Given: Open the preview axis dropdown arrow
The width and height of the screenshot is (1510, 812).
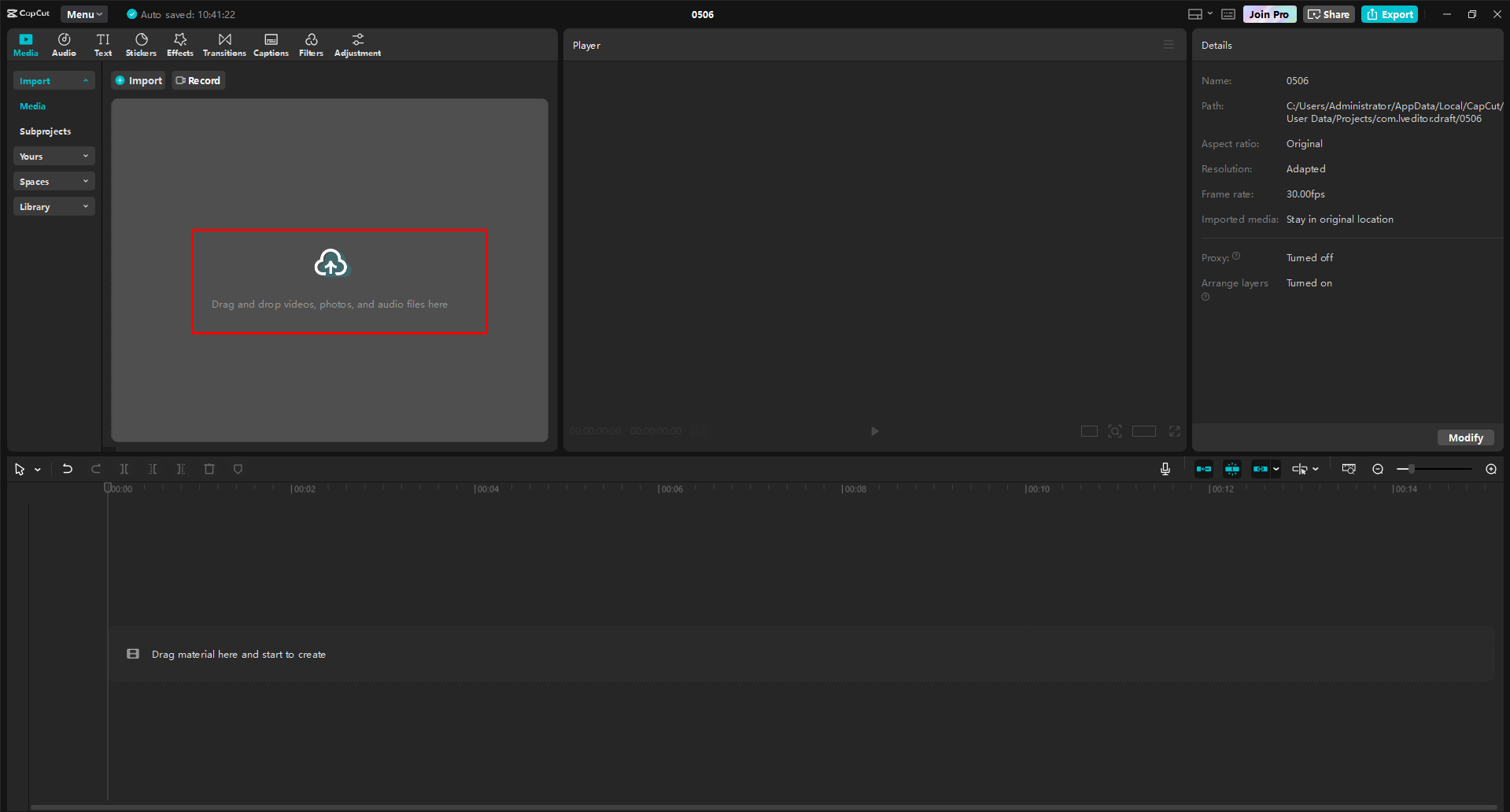Looking at the screenshot, I should point(1316,469).
